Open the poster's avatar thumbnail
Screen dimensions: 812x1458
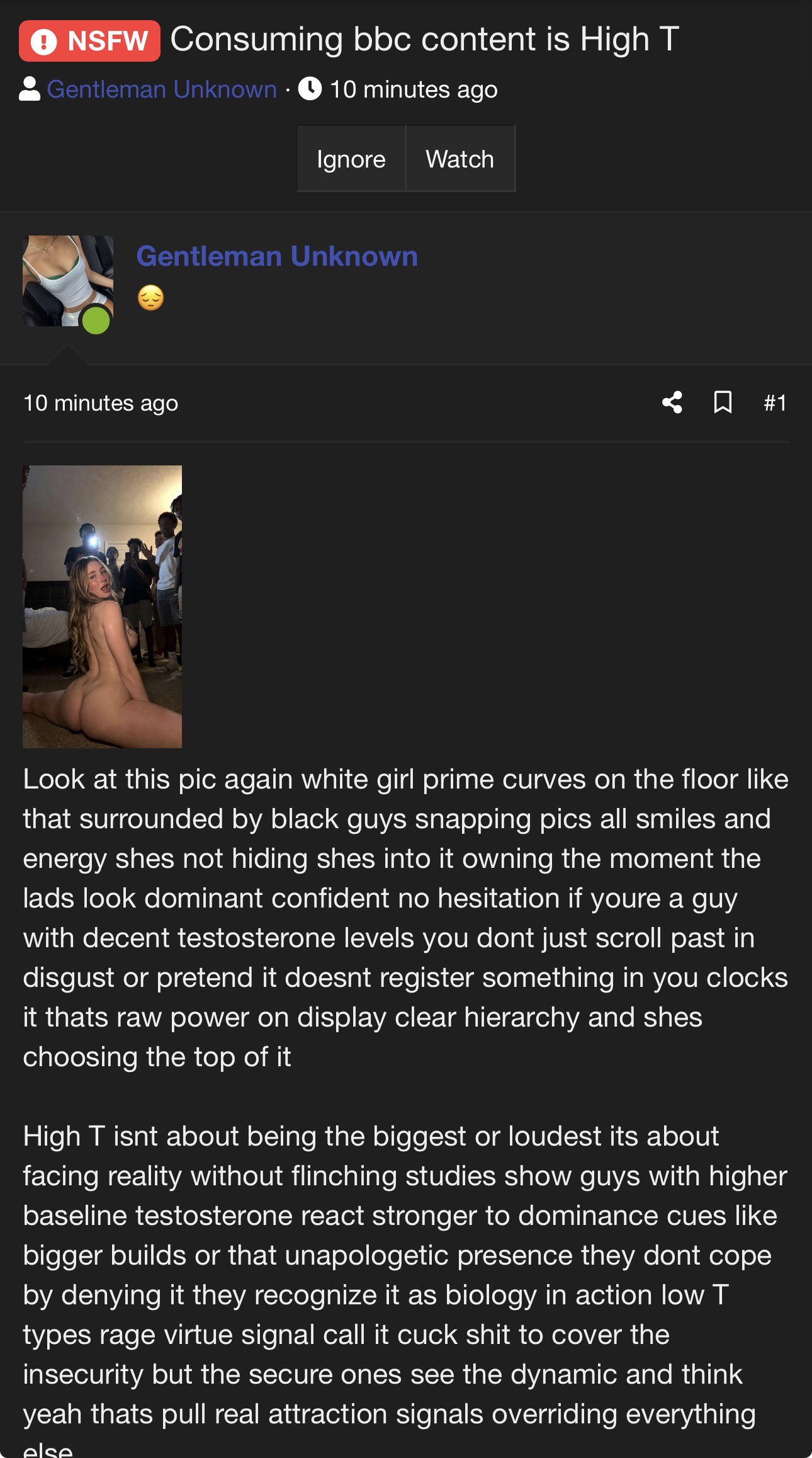click(x=68, y=281)
